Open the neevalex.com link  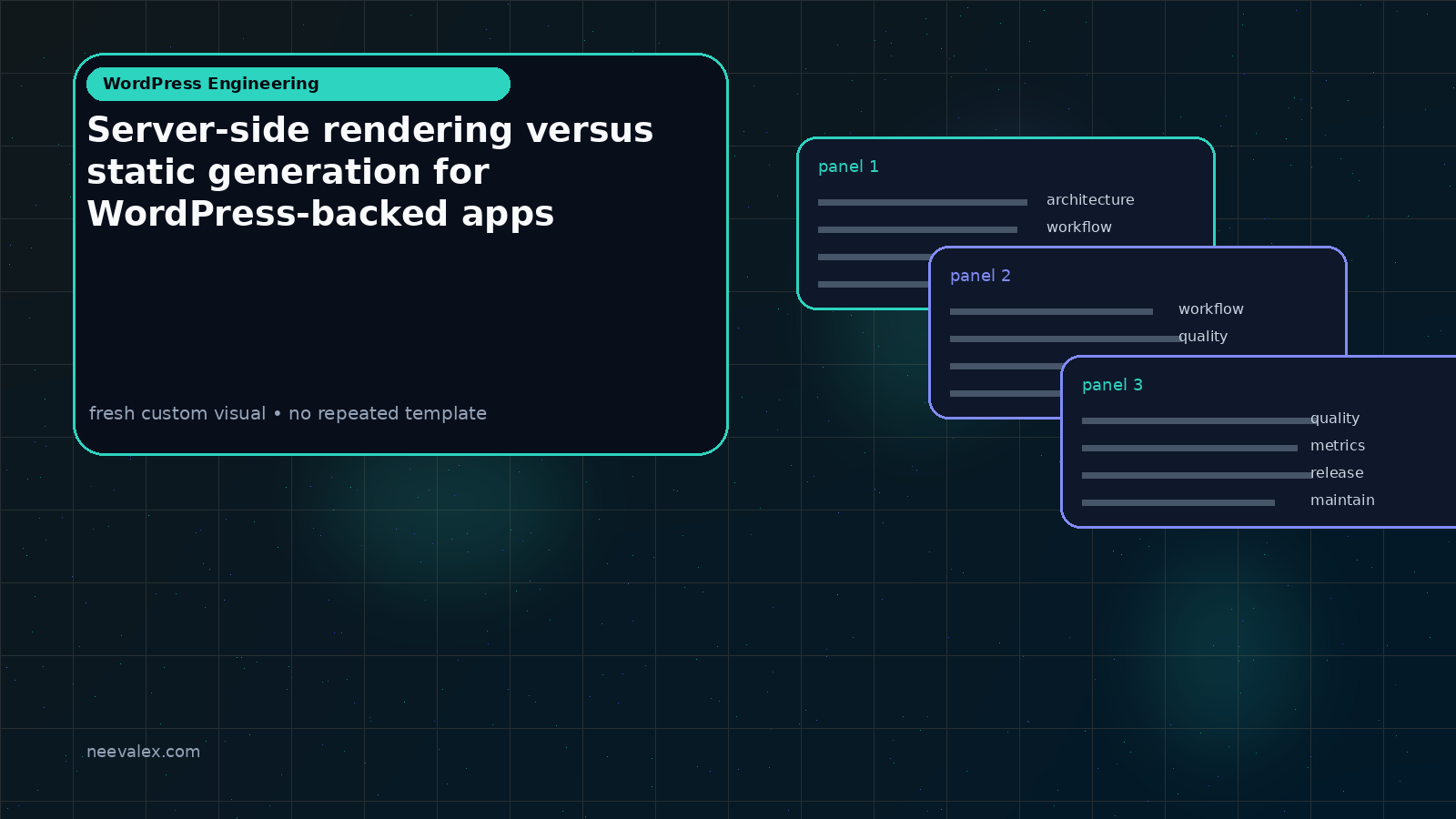(x=143, y=752)
